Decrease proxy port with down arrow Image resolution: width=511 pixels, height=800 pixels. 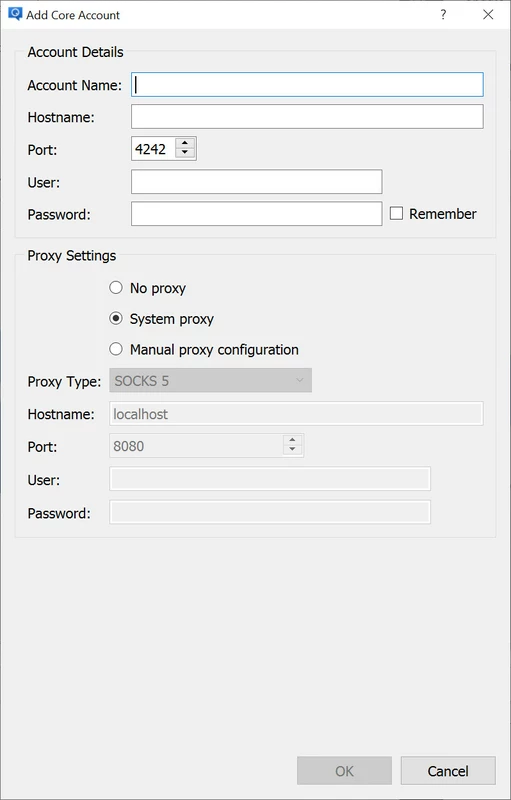[x=292, y=450]
